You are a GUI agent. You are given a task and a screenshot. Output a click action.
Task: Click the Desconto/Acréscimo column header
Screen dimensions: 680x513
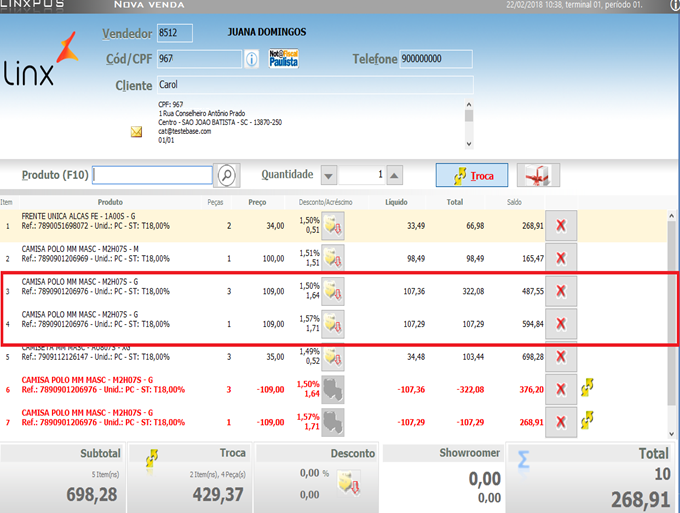(325, 202)
